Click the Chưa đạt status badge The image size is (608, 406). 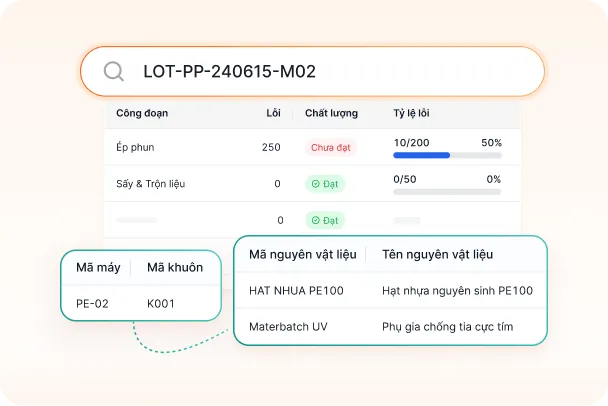coord(331,147)
